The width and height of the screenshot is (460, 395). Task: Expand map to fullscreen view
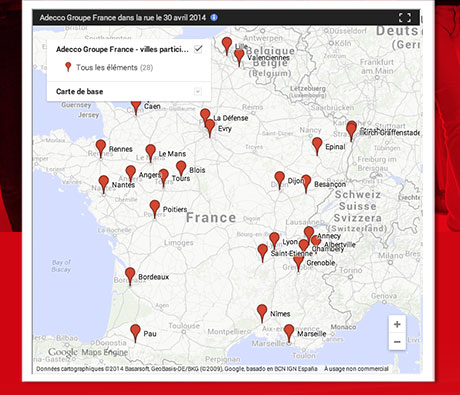405,18
